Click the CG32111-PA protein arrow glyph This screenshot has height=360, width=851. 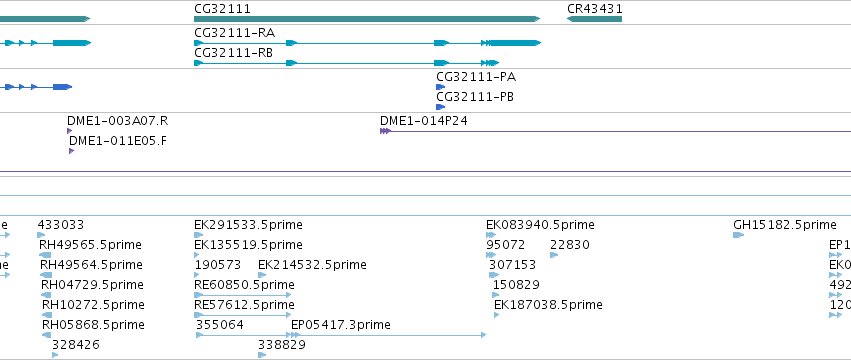tap(441, 87)
